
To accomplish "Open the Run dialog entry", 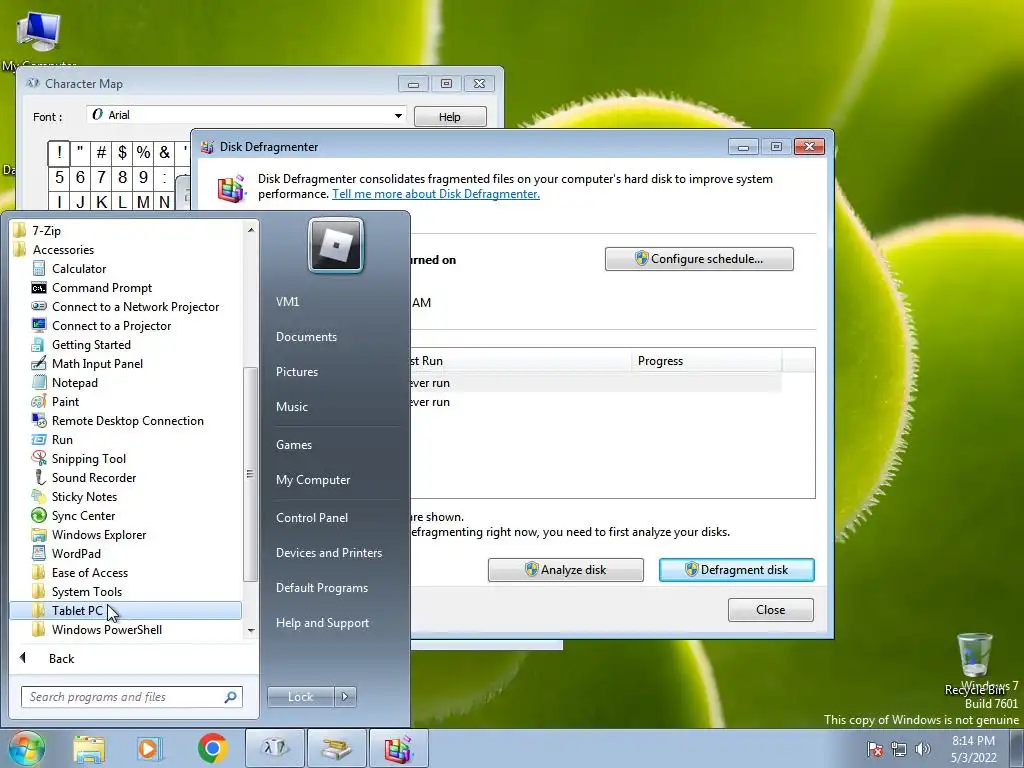I will (62, 439).
